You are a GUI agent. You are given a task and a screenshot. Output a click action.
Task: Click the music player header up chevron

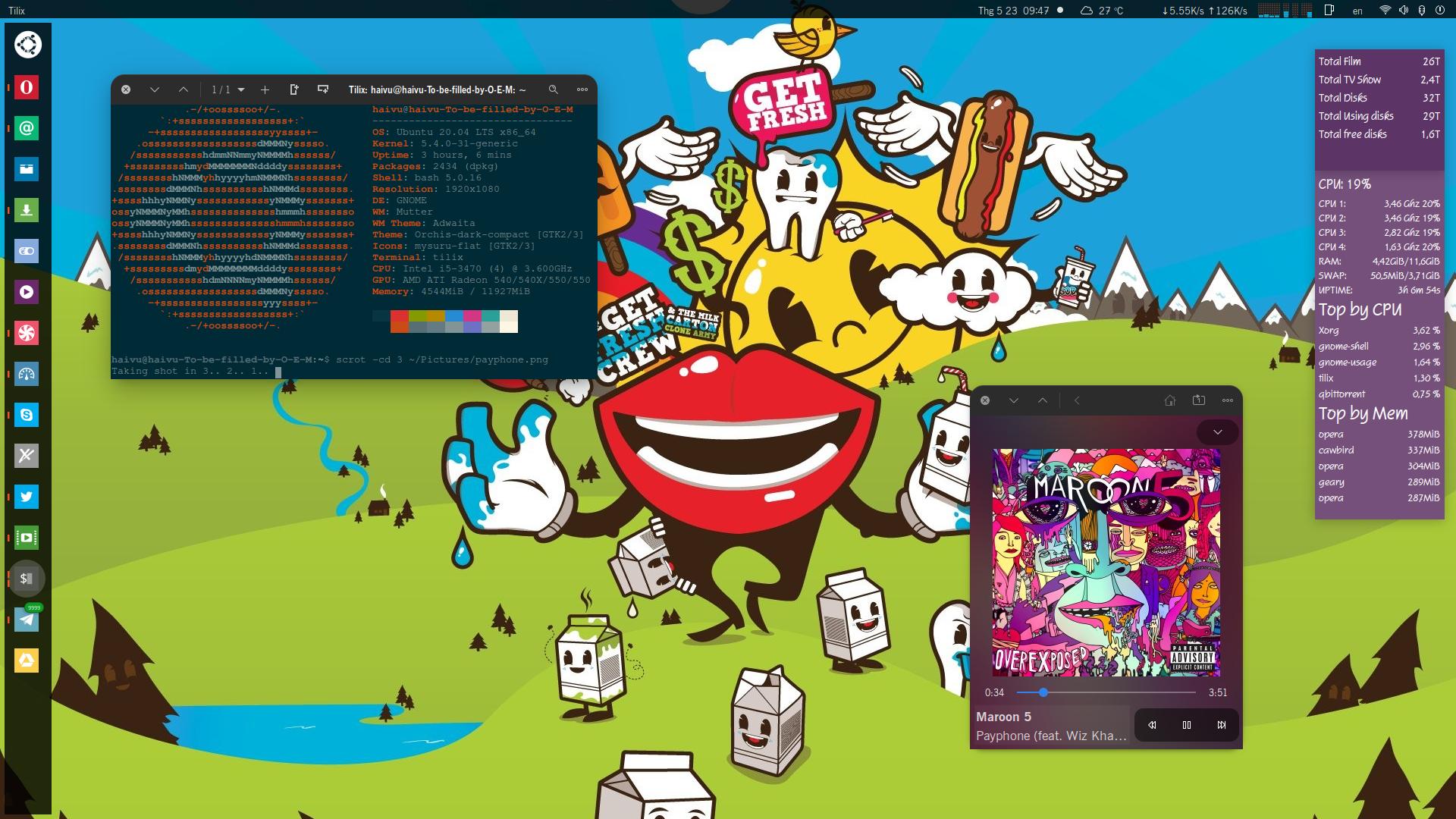point(1043,400)
